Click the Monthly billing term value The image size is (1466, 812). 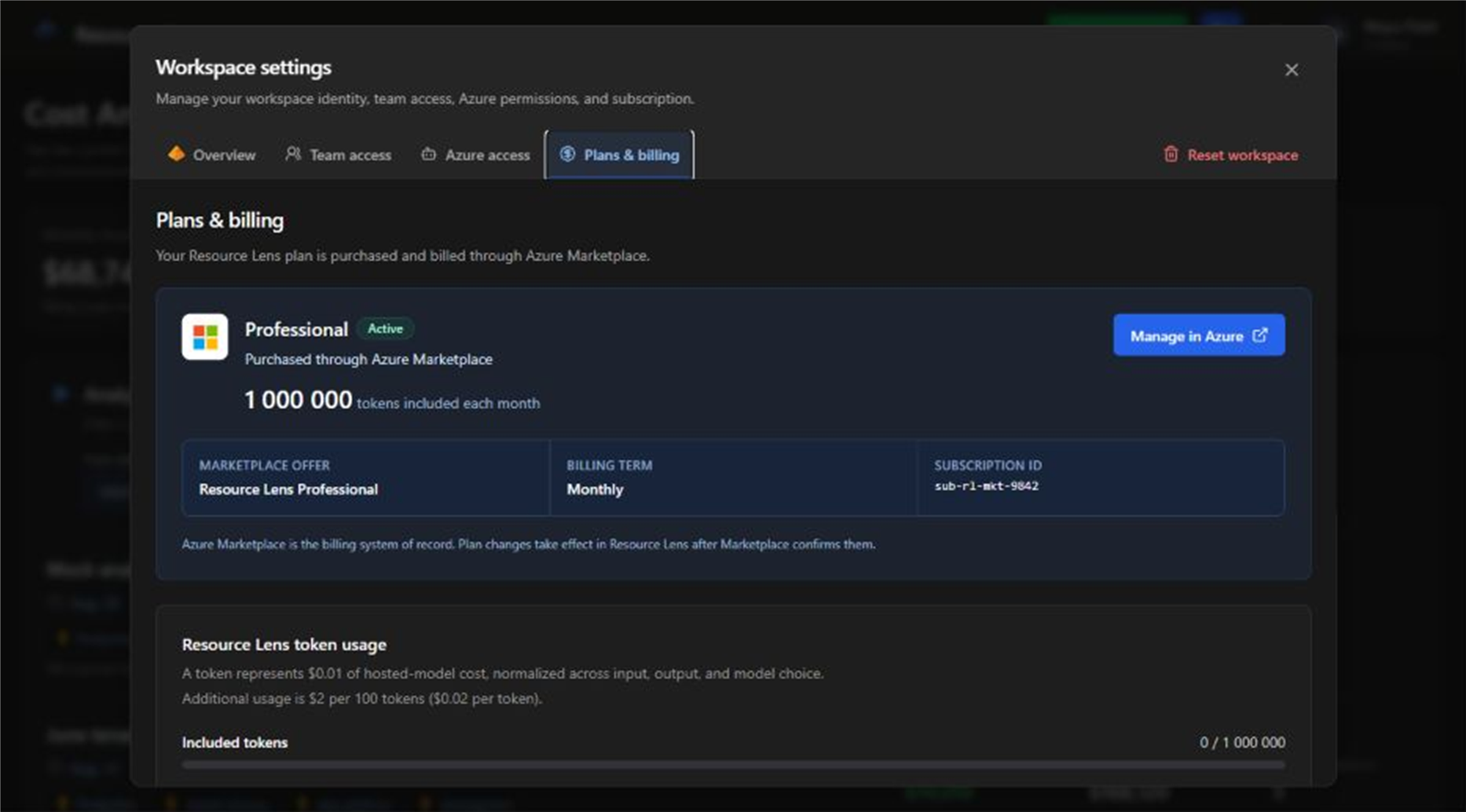click(x=595, y=489)
